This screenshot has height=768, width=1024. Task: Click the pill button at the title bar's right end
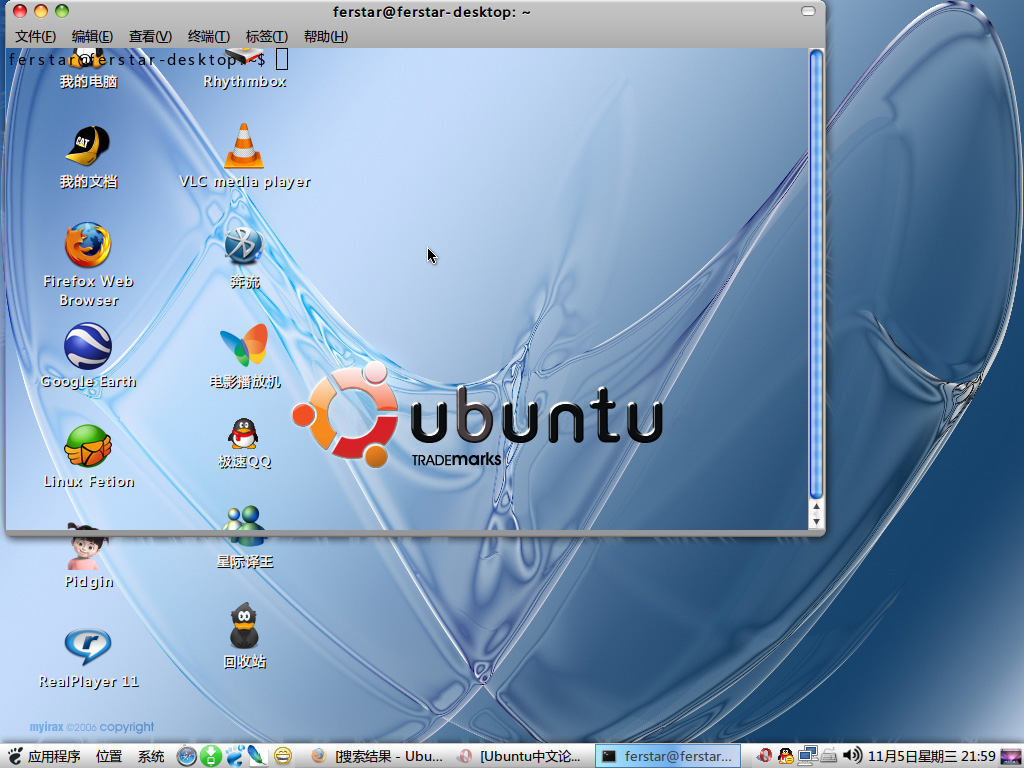(x=808, y=11)
